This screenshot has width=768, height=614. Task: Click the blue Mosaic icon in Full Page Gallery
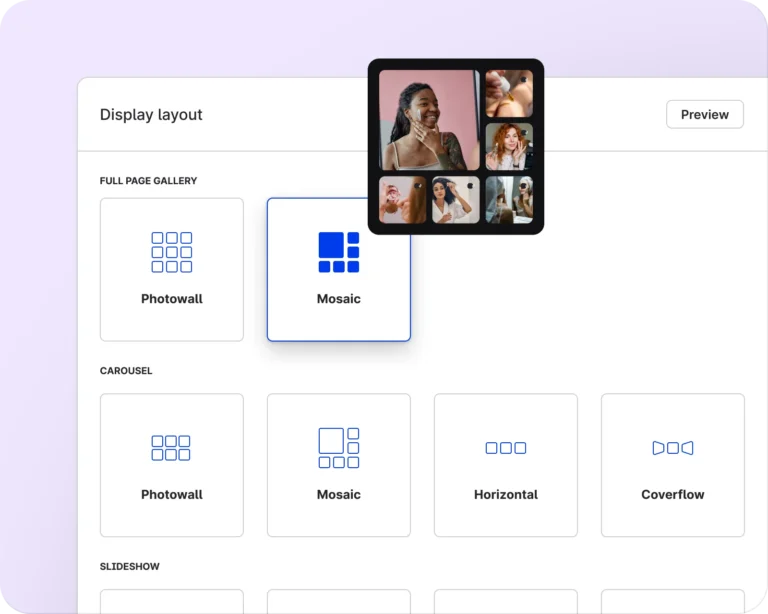click(338, 252)
